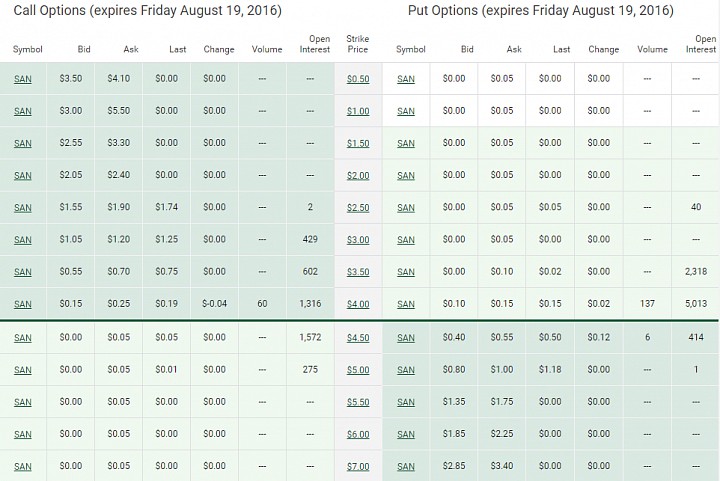Open the $0.50 strike price link

tap(358, 79)
